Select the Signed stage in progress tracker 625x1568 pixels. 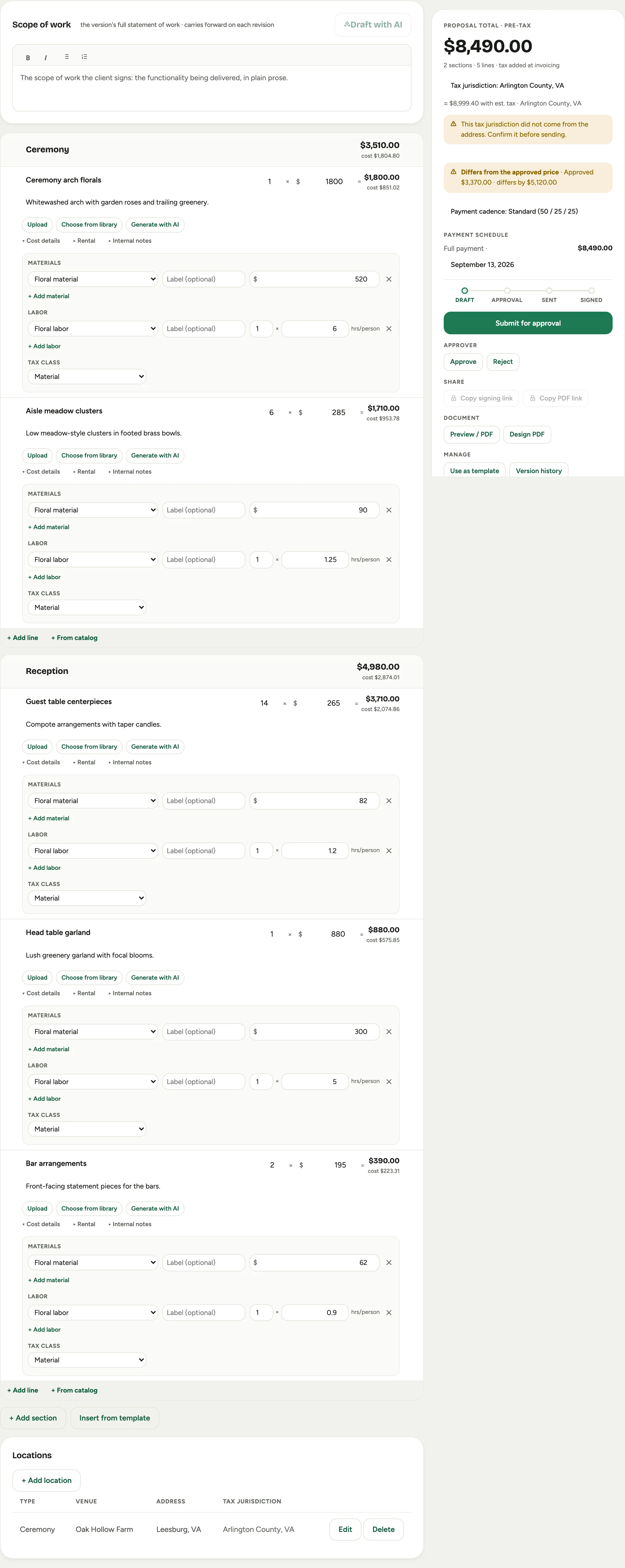592,295
